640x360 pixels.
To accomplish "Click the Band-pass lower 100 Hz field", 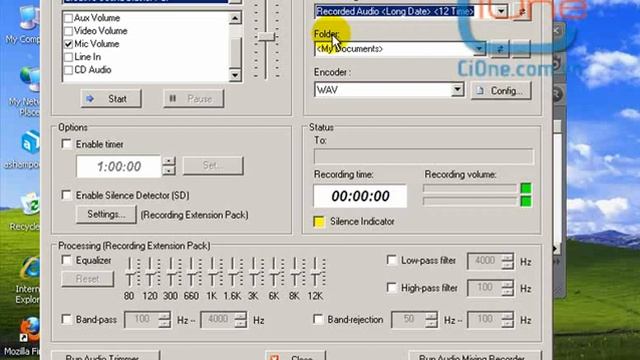I will [x=142, y=320].
